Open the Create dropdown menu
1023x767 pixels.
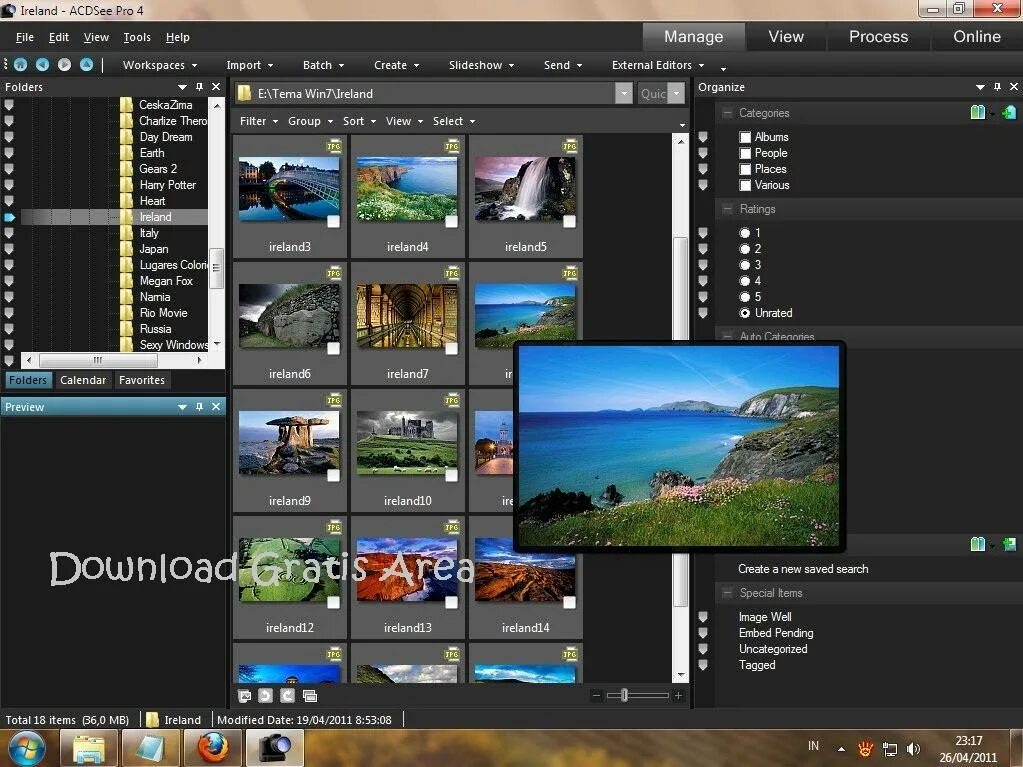coord(397,65)
